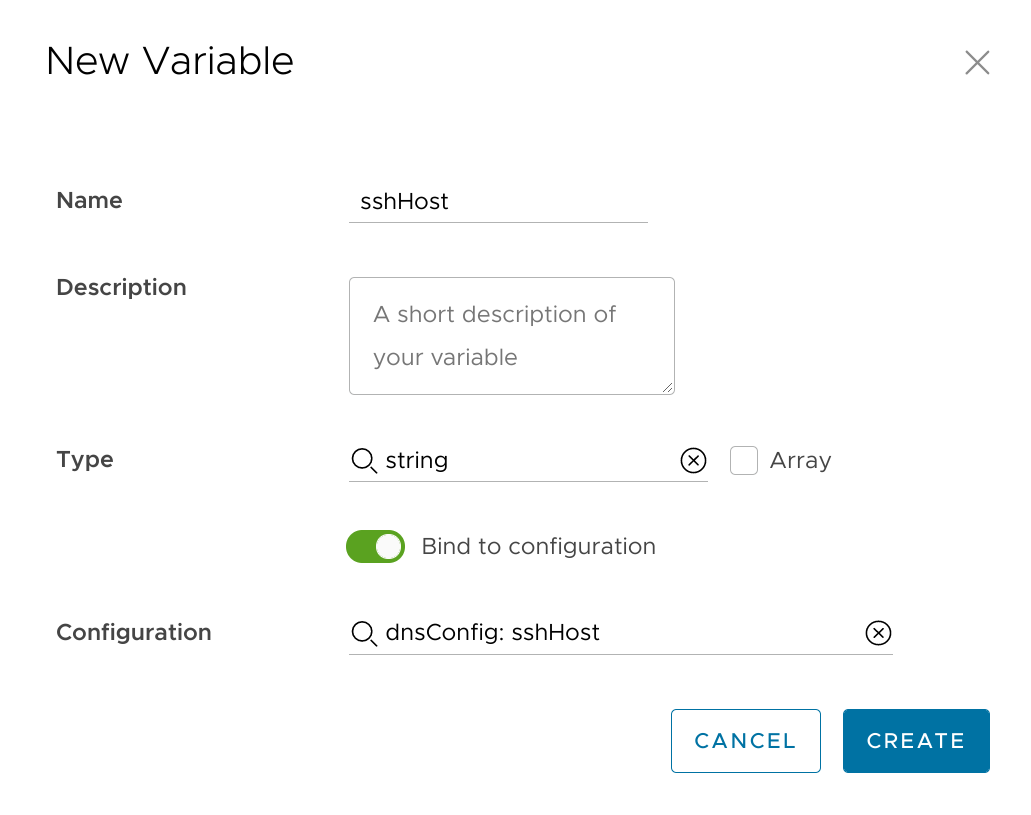Image resolution: width=1031 pixels, height=815 pixels.
Task: Clear the string type selection
Action: click(x=693, y=460)
